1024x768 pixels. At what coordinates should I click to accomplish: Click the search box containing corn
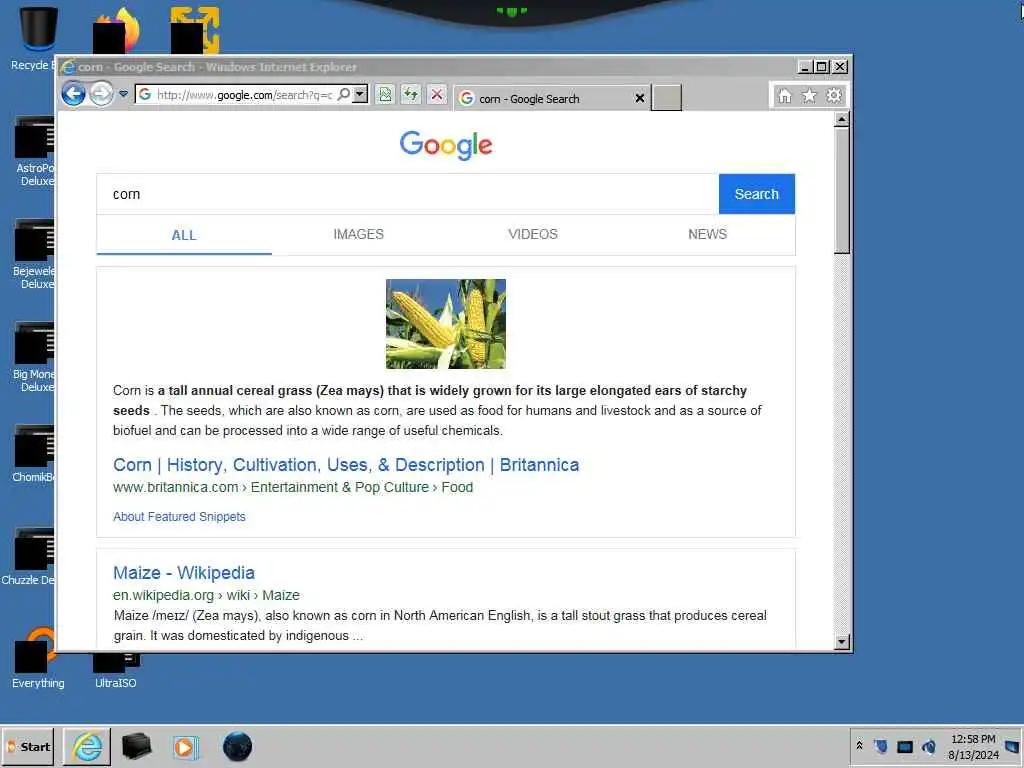tap(408, 194)
